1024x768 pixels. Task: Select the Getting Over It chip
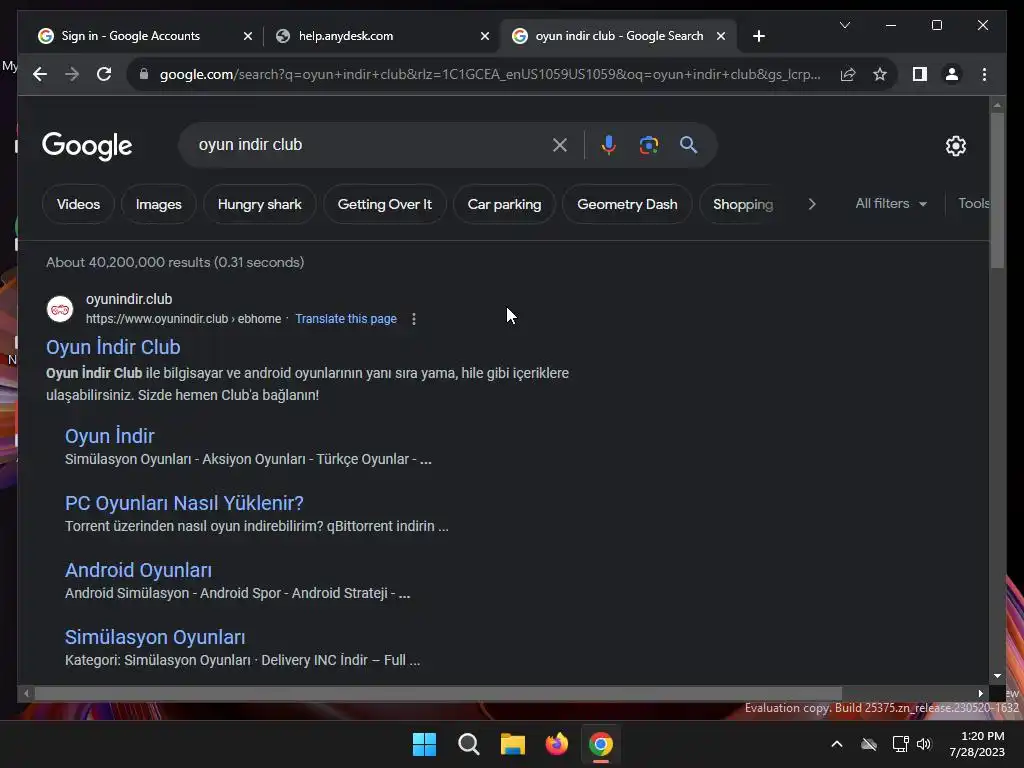[x=385, y=204]
